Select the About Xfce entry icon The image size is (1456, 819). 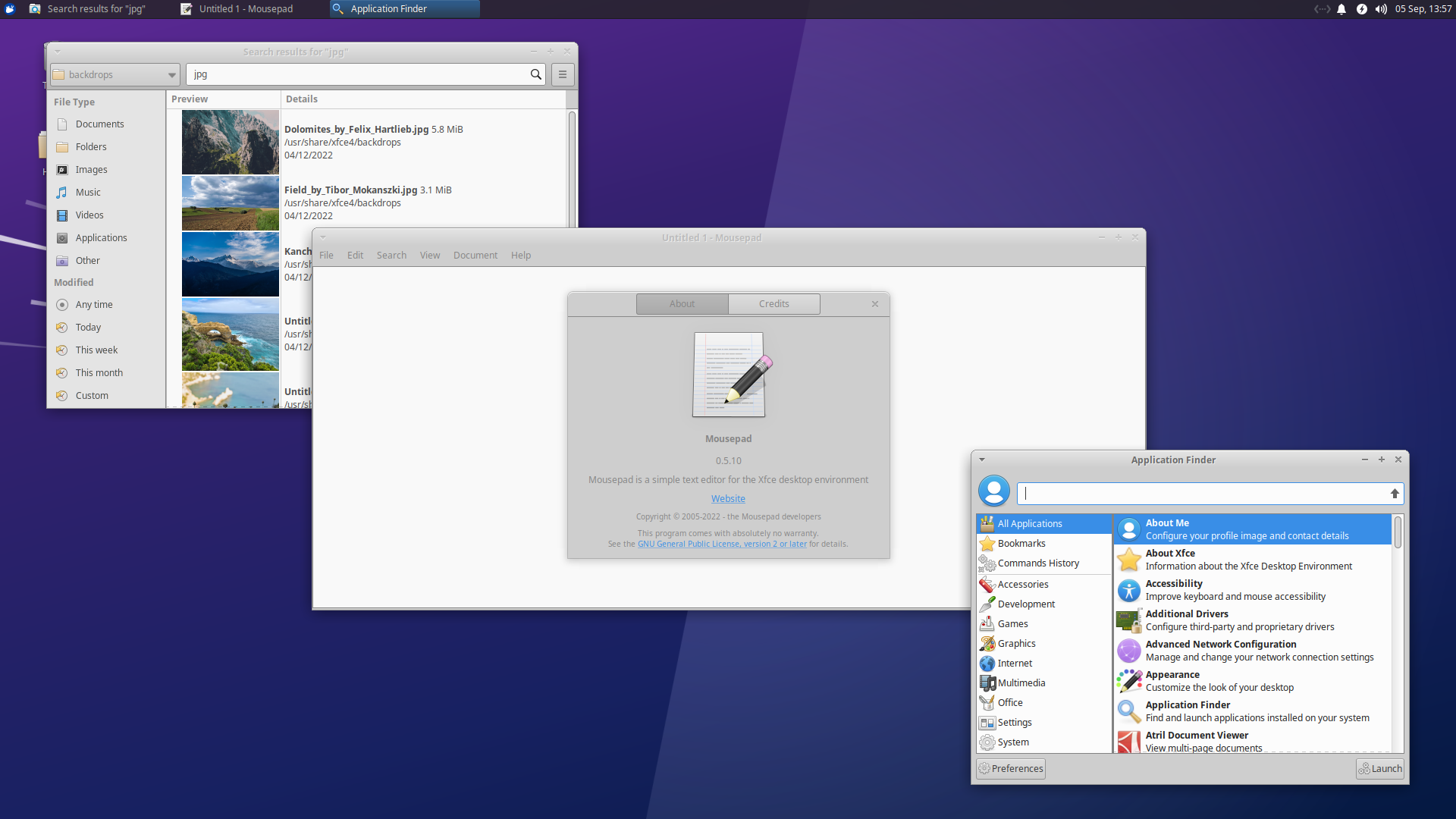[x=1127, y=559]
